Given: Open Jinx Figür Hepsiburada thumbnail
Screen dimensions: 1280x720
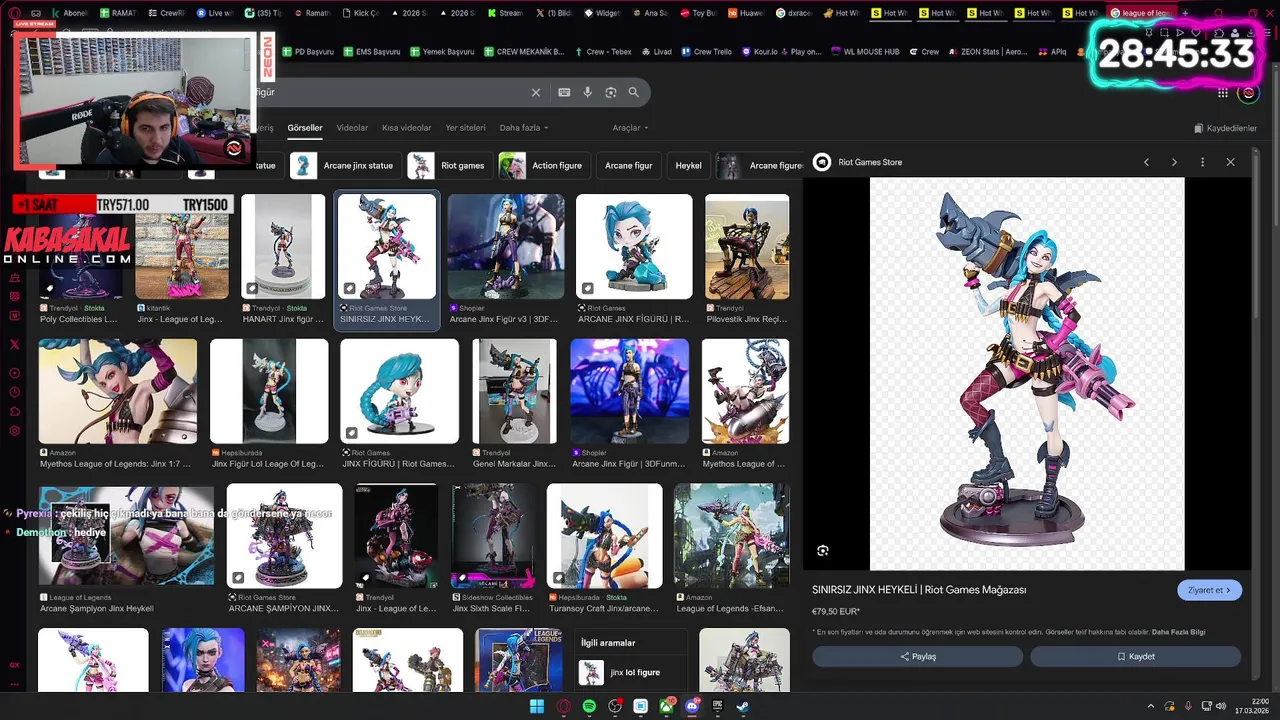Looking at the screenshot, I should pyautogui.click(x=269, y=391).
